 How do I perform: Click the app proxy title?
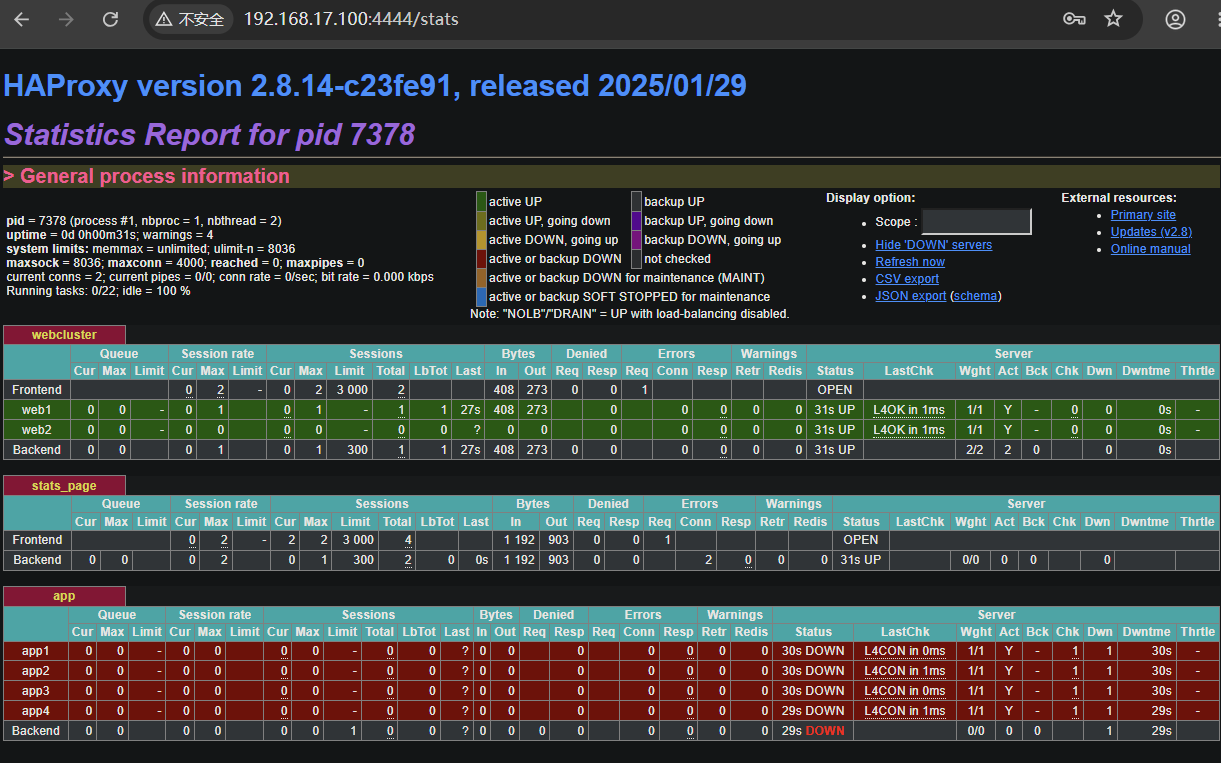[x=64, y=597]
